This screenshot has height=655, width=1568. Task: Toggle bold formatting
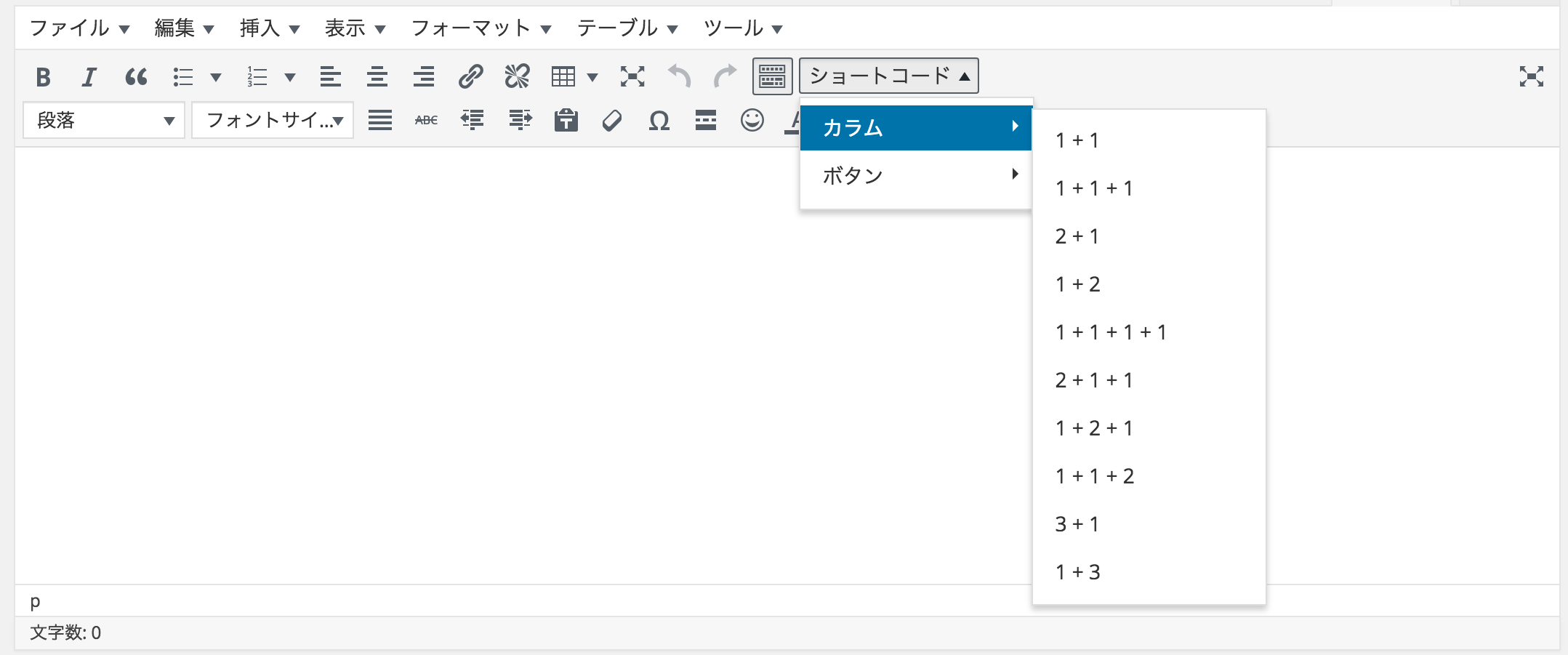pyautogui.click(x=43, y=76)
